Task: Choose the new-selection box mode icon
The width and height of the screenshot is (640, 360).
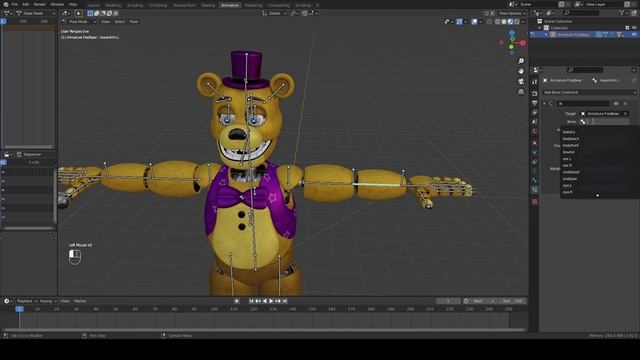Action: (90, 13)
